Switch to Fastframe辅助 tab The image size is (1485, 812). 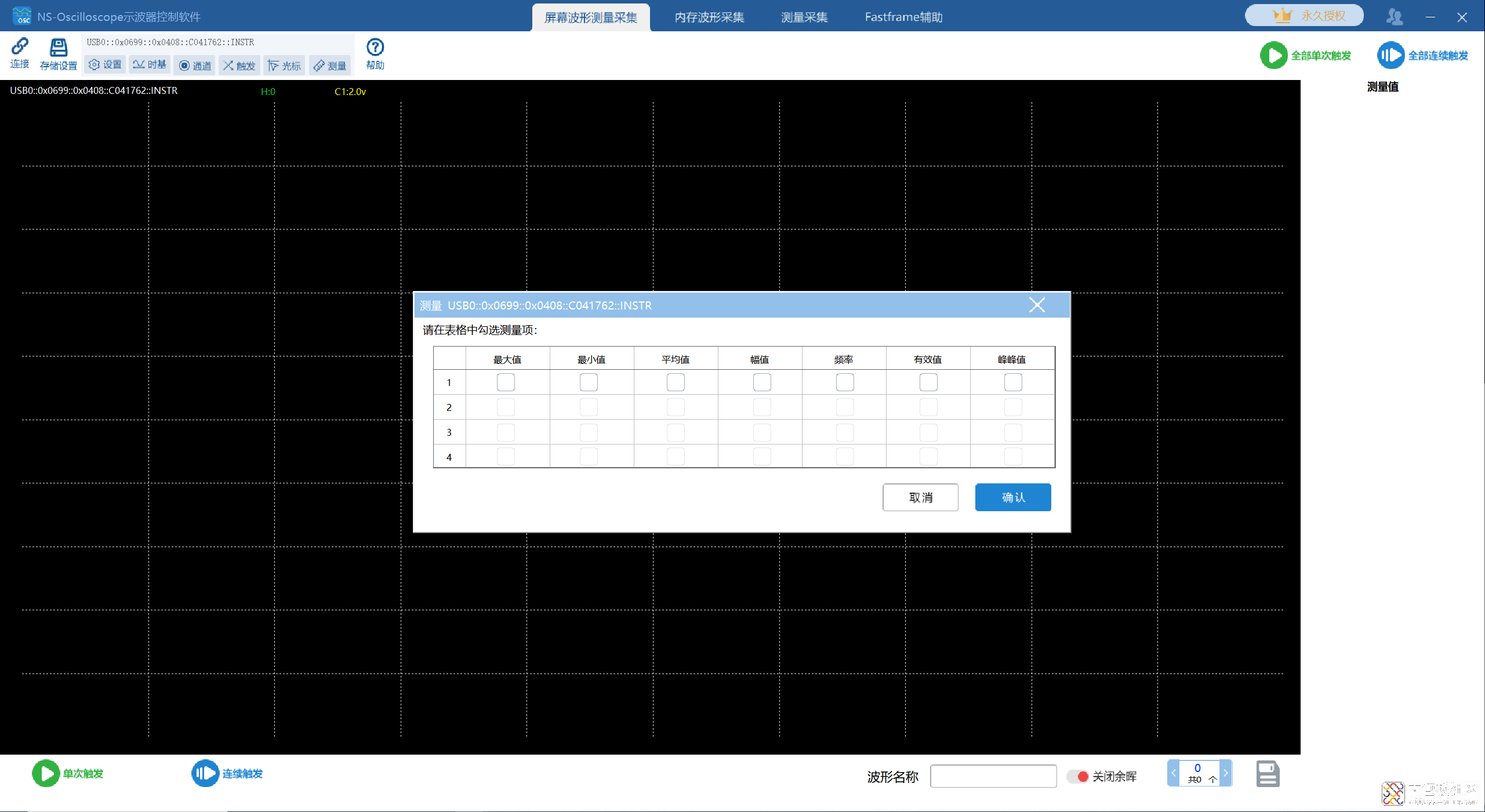click(903, 17)
